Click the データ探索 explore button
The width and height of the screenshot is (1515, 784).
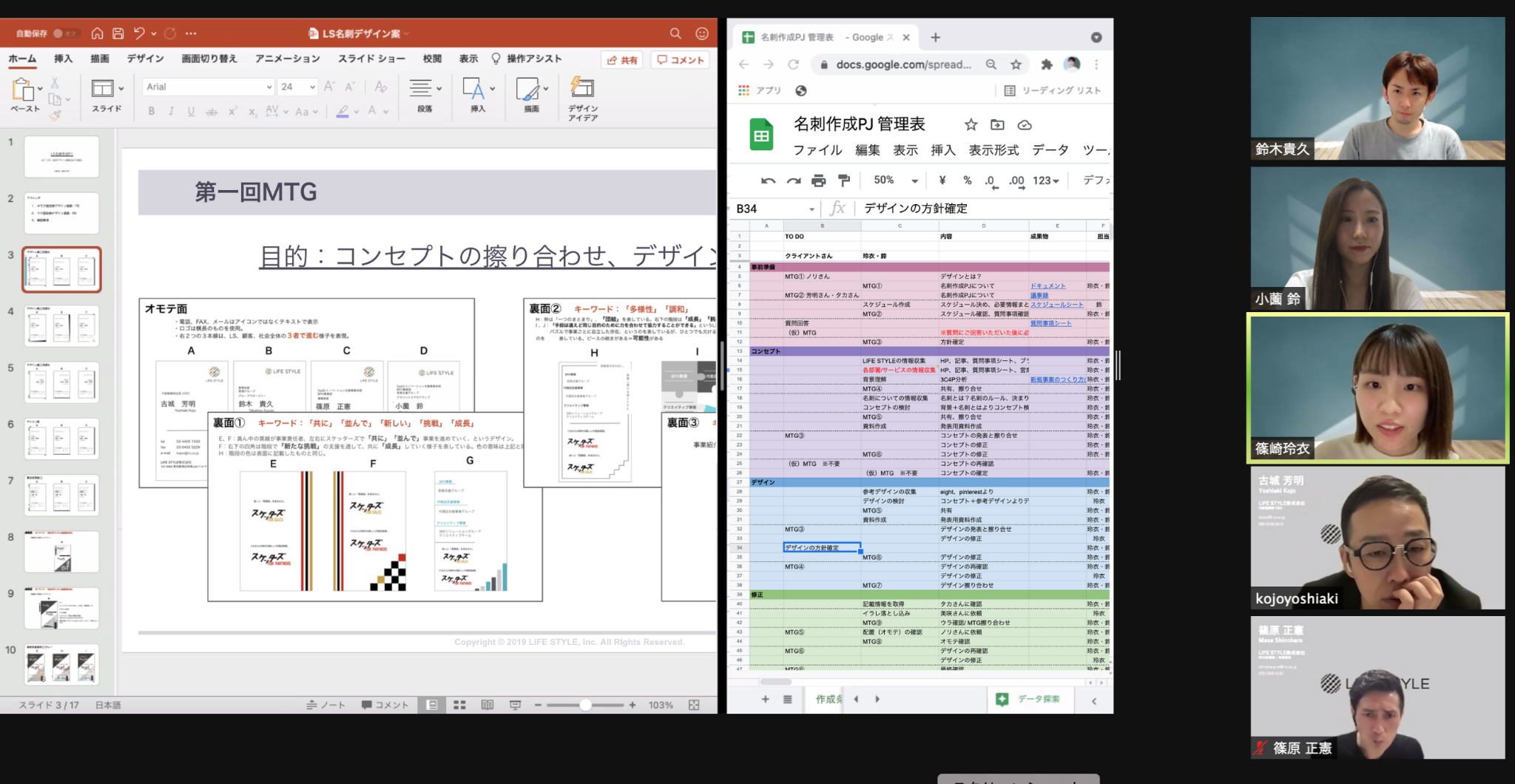click(1029, 699)
